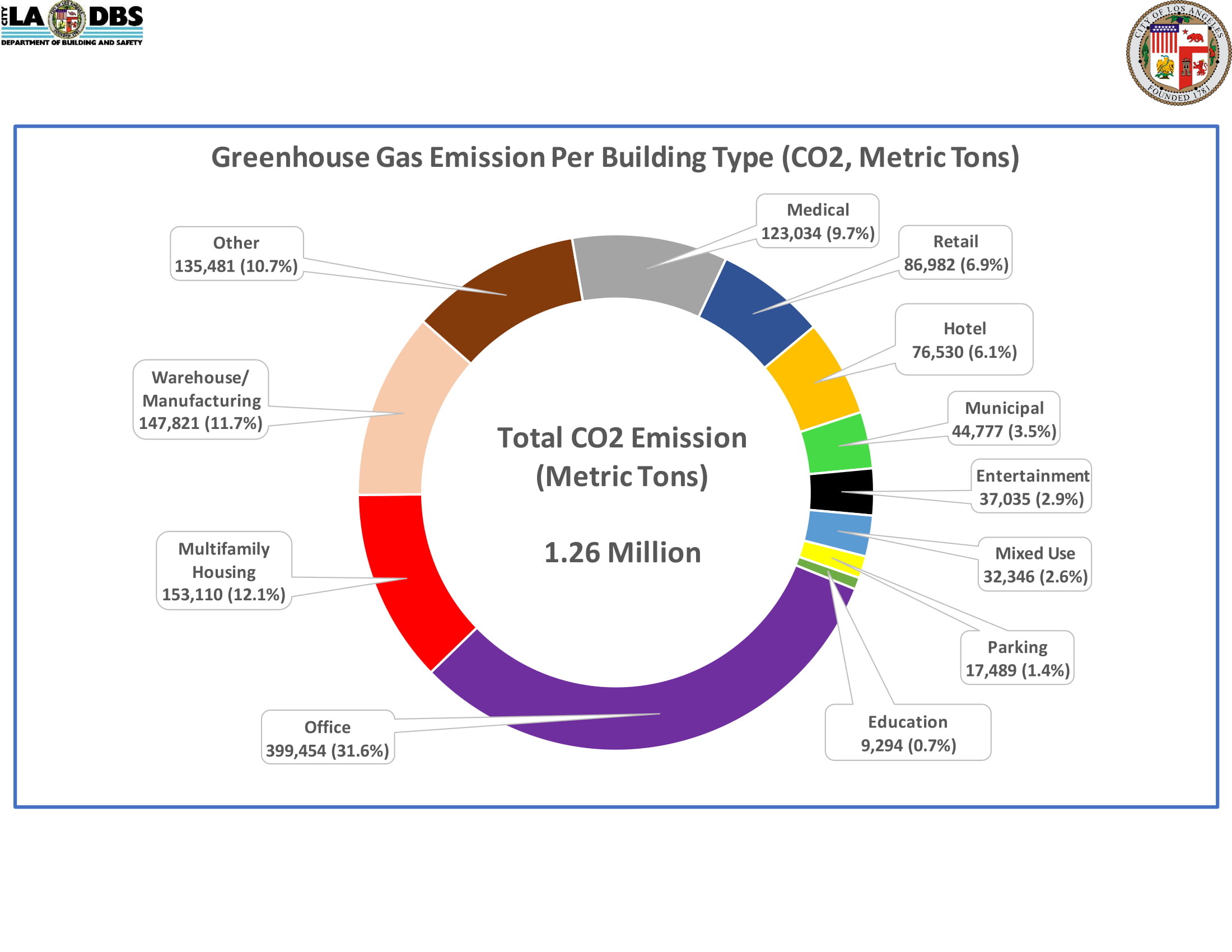1232x952 pixels.
Task: Click the black Entertainment donut segment
Action: click(842, 492)
